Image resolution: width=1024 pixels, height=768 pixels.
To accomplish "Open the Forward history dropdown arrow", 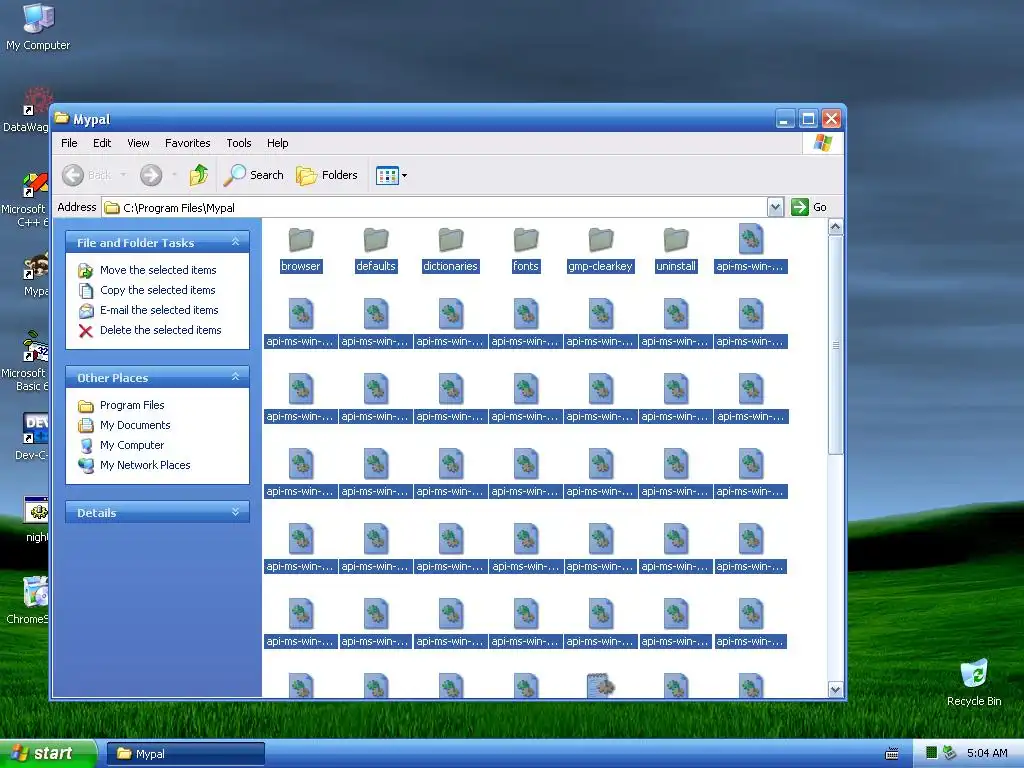I will pyautogui.click(x=174, y=175).
